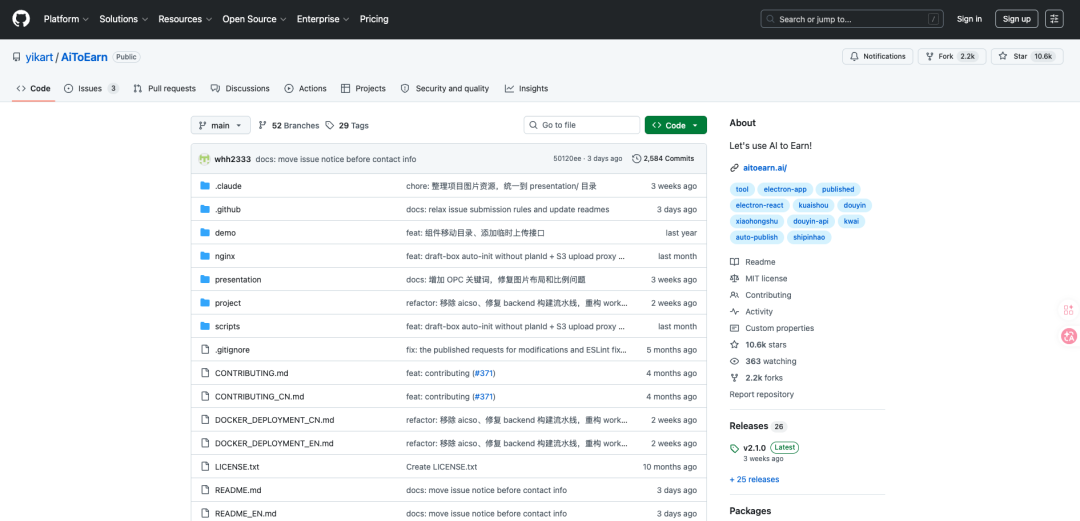Click the Notifications button
The width and height of the screenshot is (1080, 521).
[878, 57]
